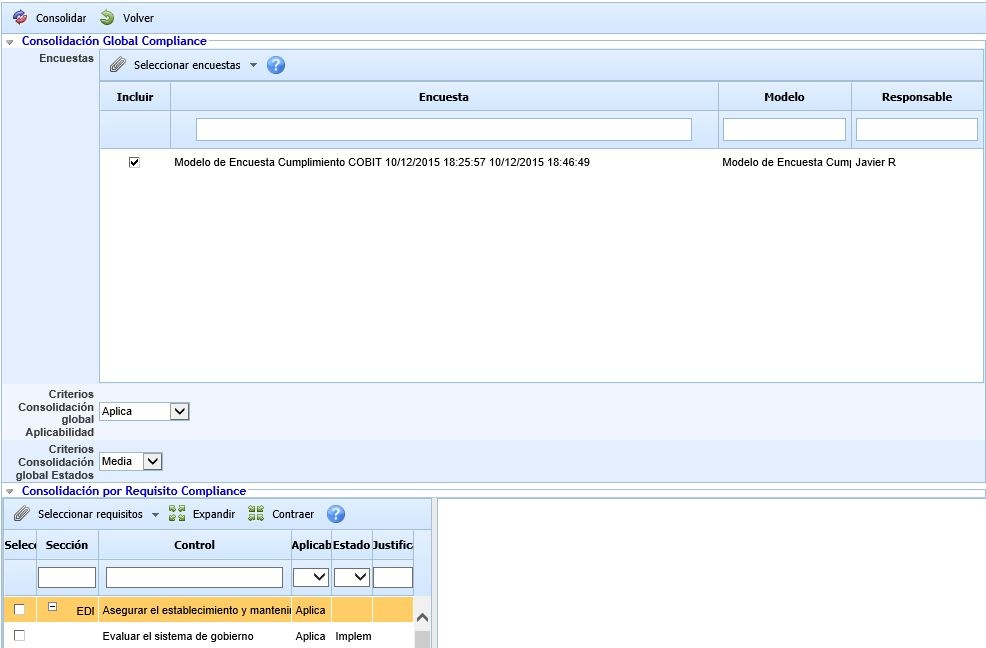Sort by the Responsable column header
This screenshot has height=648, width=986.
pyautogui.click(x=916, y=97)
